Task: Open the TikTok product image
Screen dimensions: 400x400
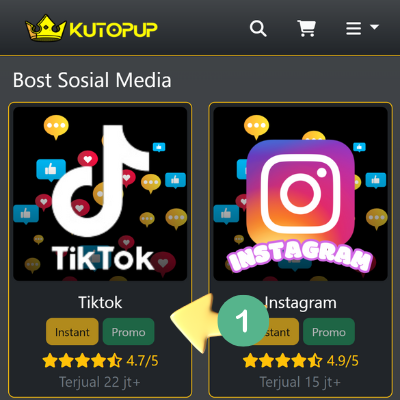Action: 100,194
